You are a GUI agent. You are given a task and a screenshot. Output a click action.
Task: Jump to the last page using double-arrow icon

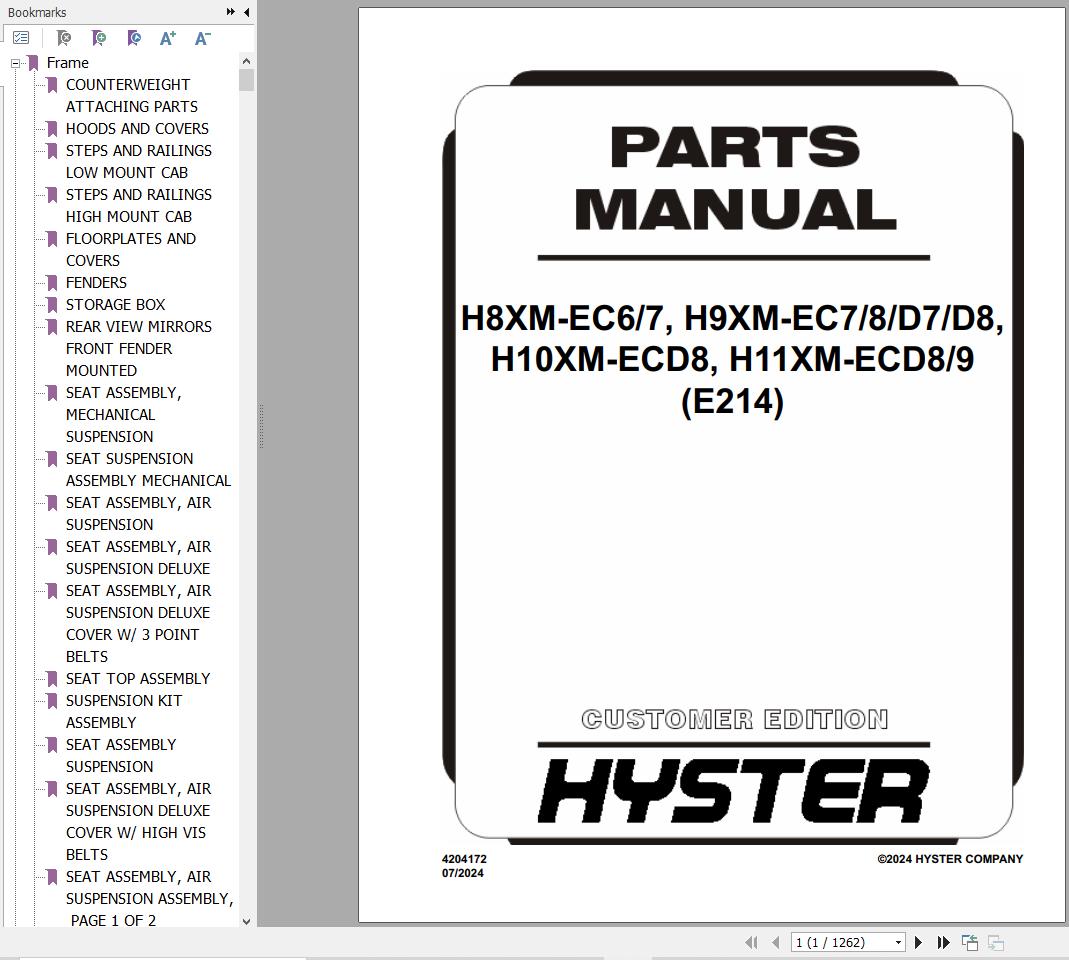(x=943, y=942)
